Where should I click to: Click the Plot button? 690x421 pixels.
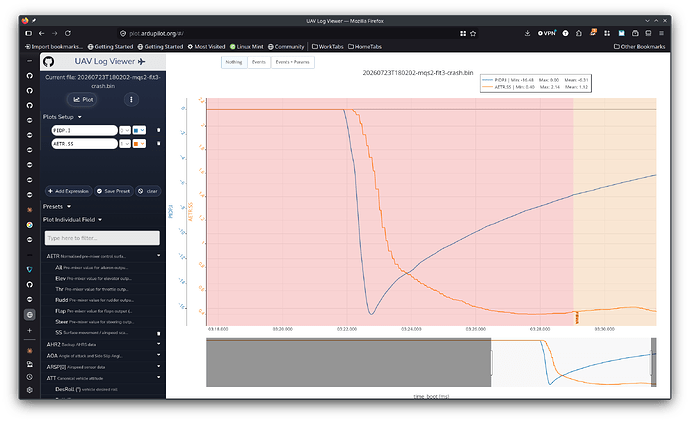[83, 99]
